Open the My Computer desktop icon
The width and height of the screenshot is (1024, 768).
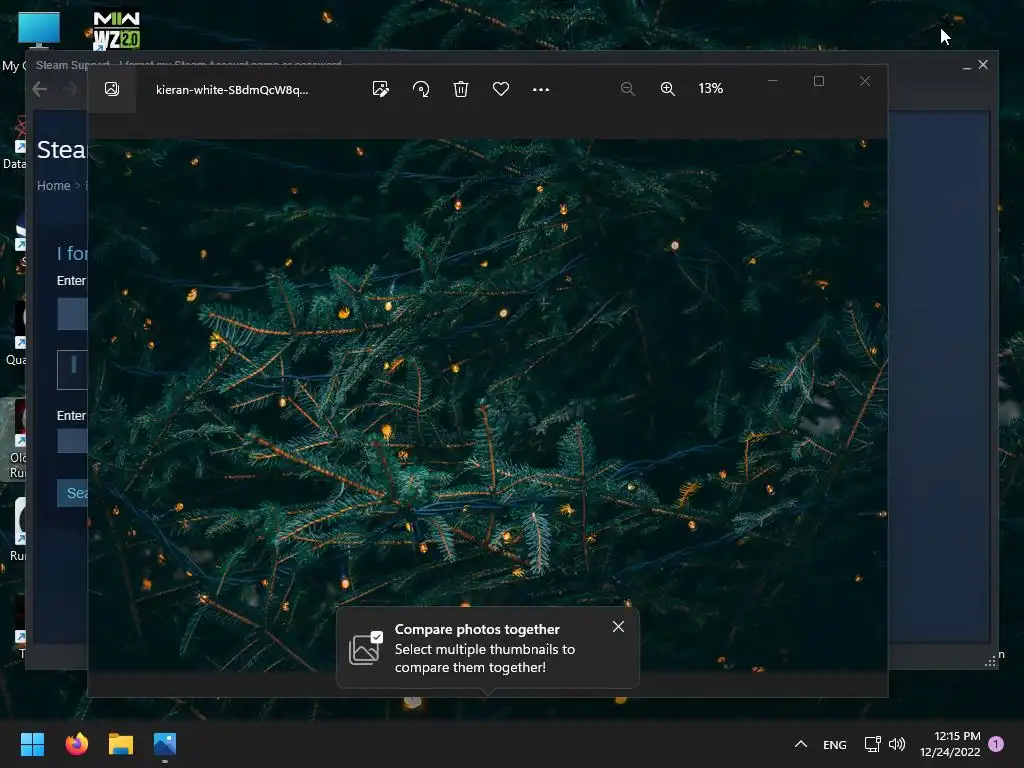[39, 30]
